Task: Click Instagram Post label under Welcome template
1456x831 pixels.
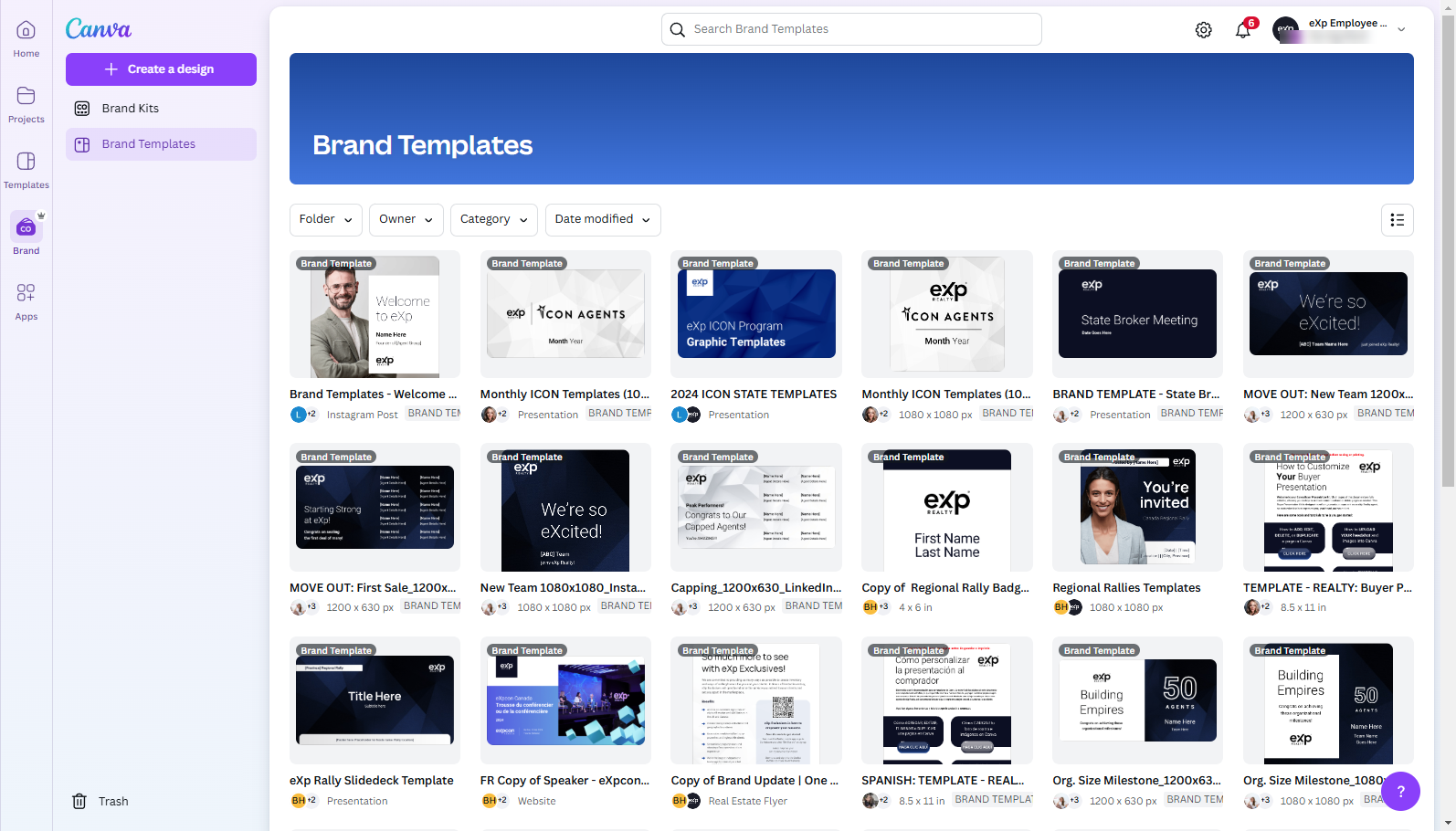Action: [363, 415]
